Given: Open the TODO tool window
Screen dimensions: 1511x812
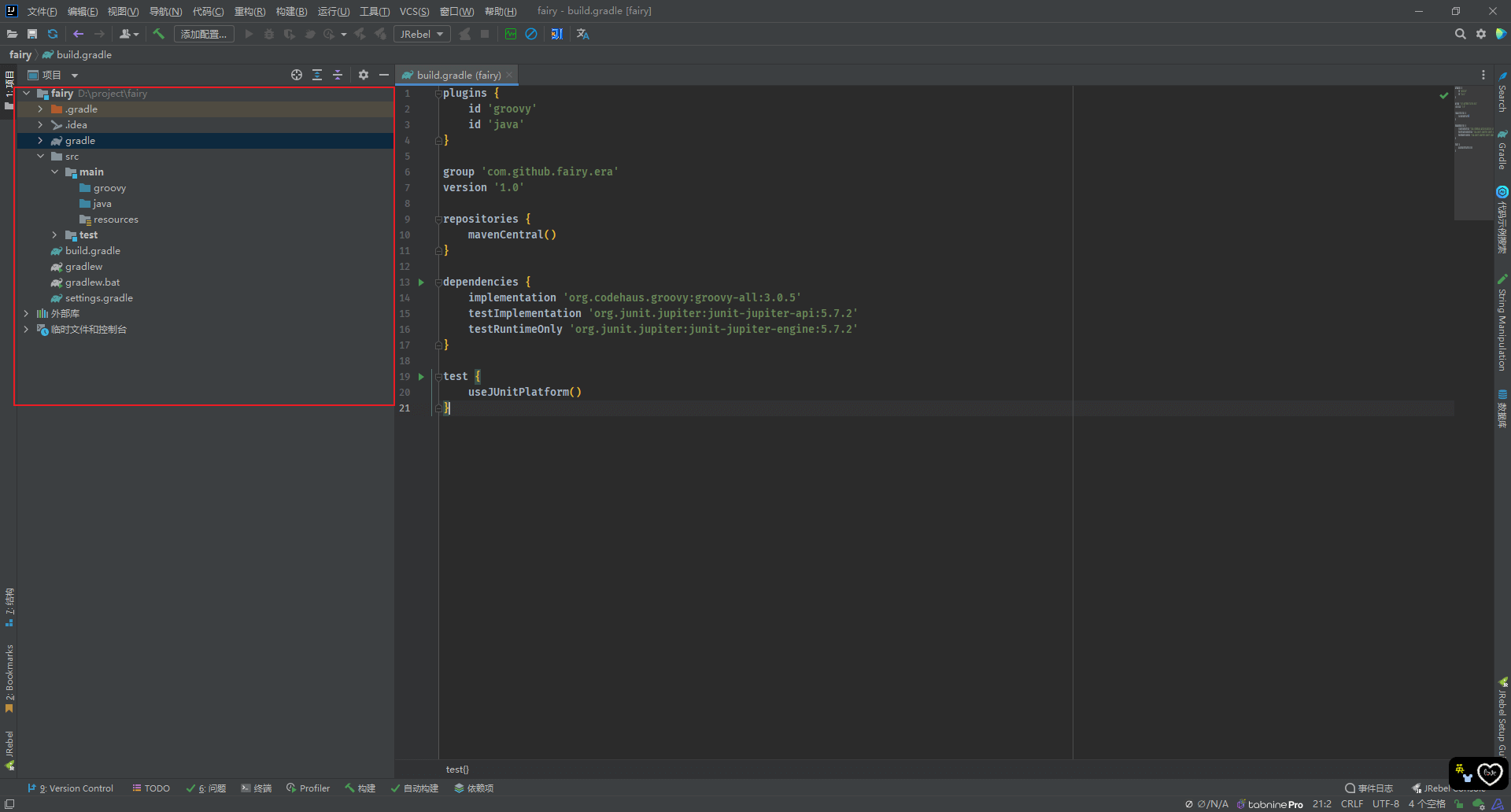Looking at the screenshot, I should pyautogui.click(x=150, y=788).
